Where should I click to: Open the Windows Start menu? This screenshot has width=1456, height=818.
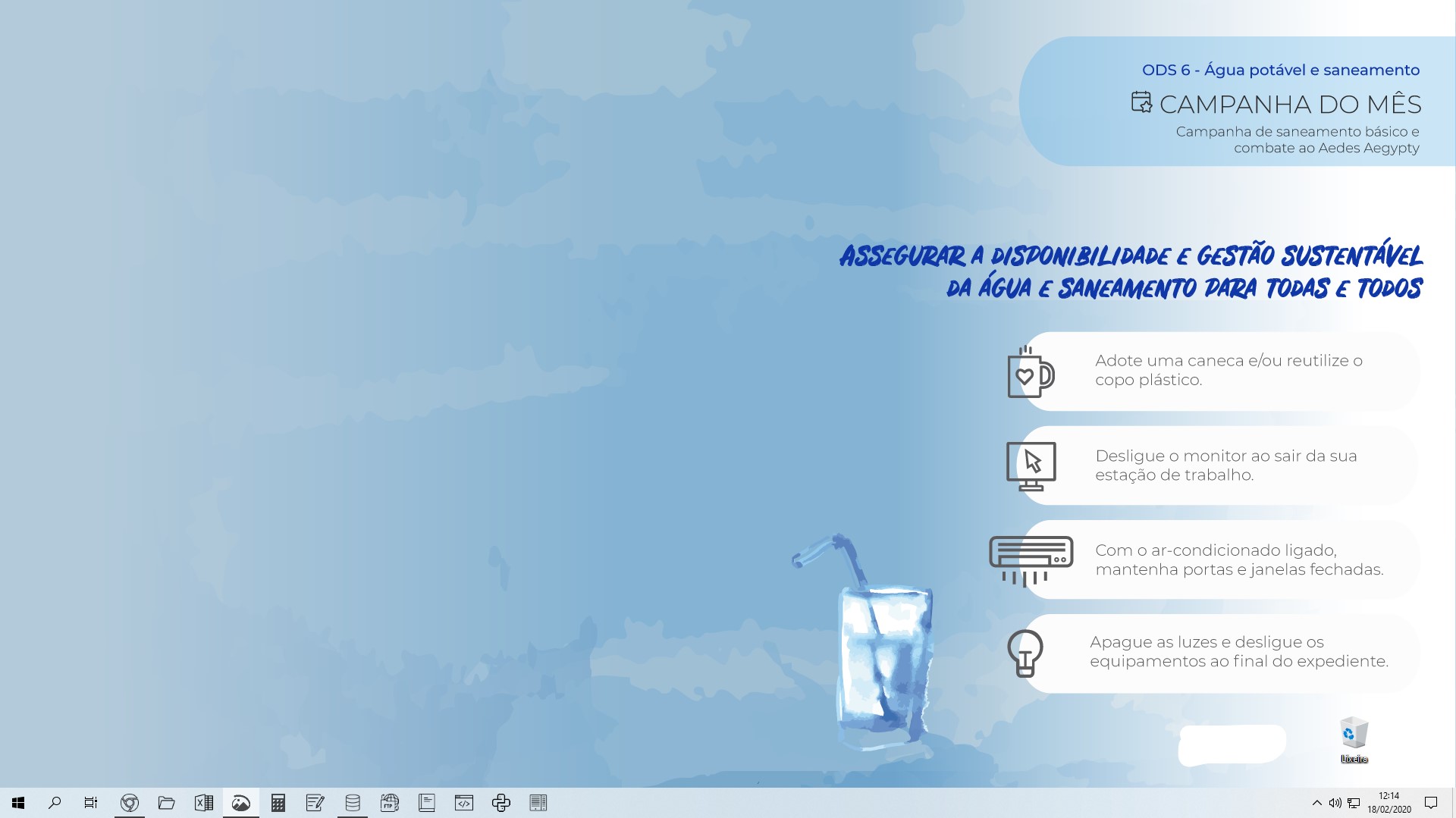click(x=18, y=803)
